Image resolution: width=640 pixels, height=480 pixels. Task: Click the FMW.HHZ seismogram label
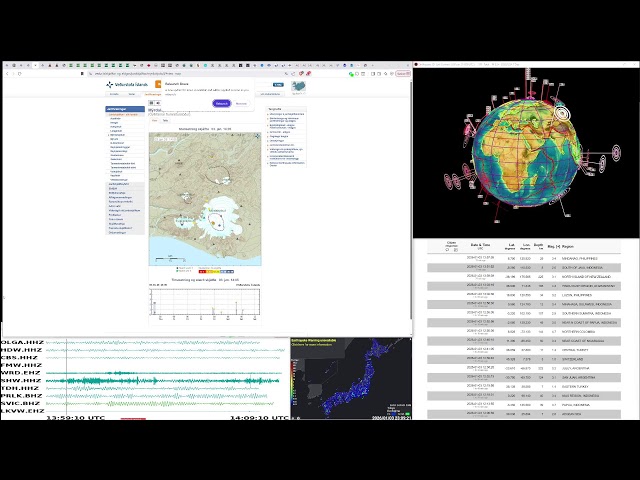[x=21, y=365]
